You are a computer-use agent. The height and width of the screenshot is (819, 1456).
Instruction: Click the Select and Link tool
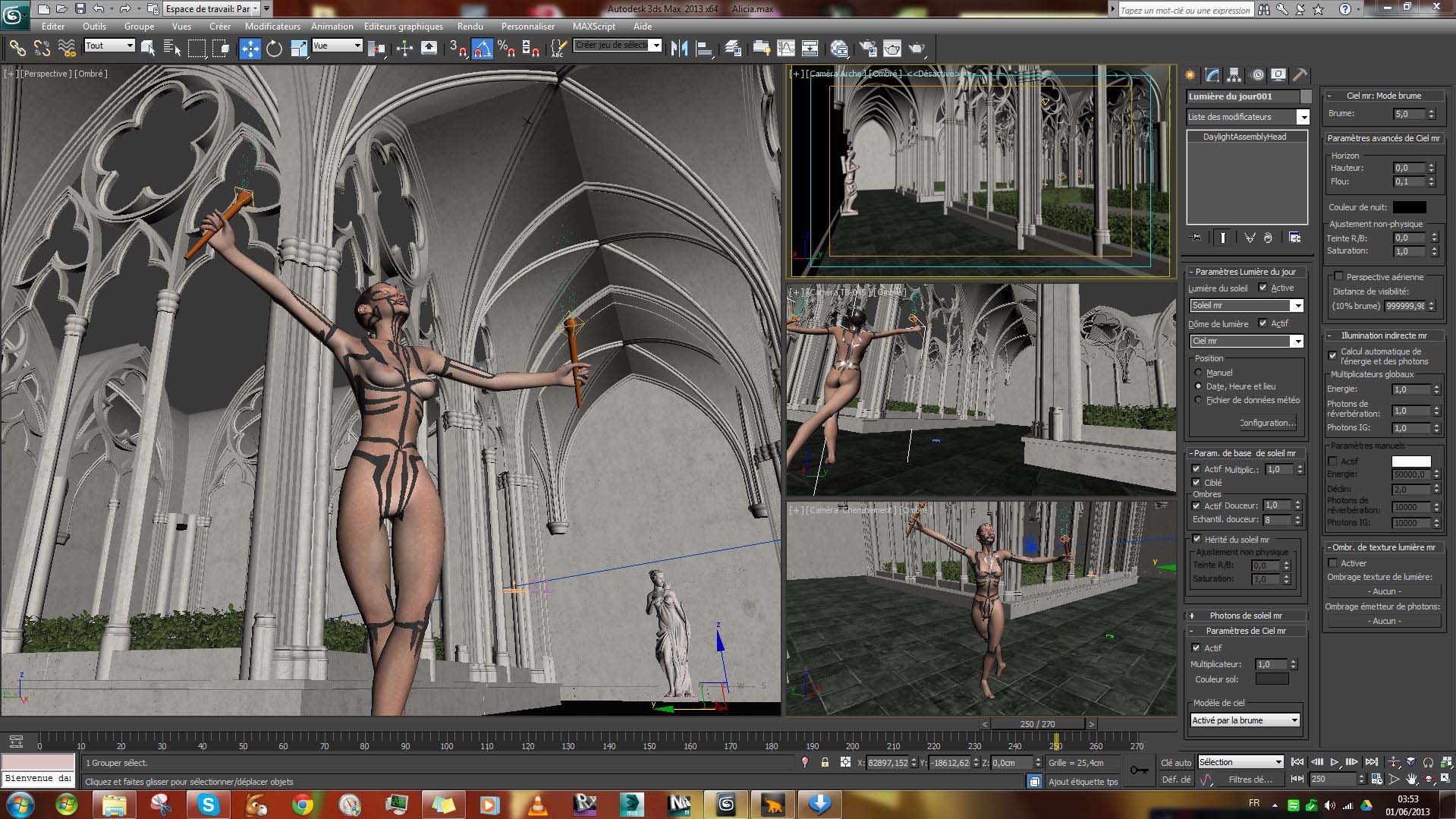coord(17,49)
